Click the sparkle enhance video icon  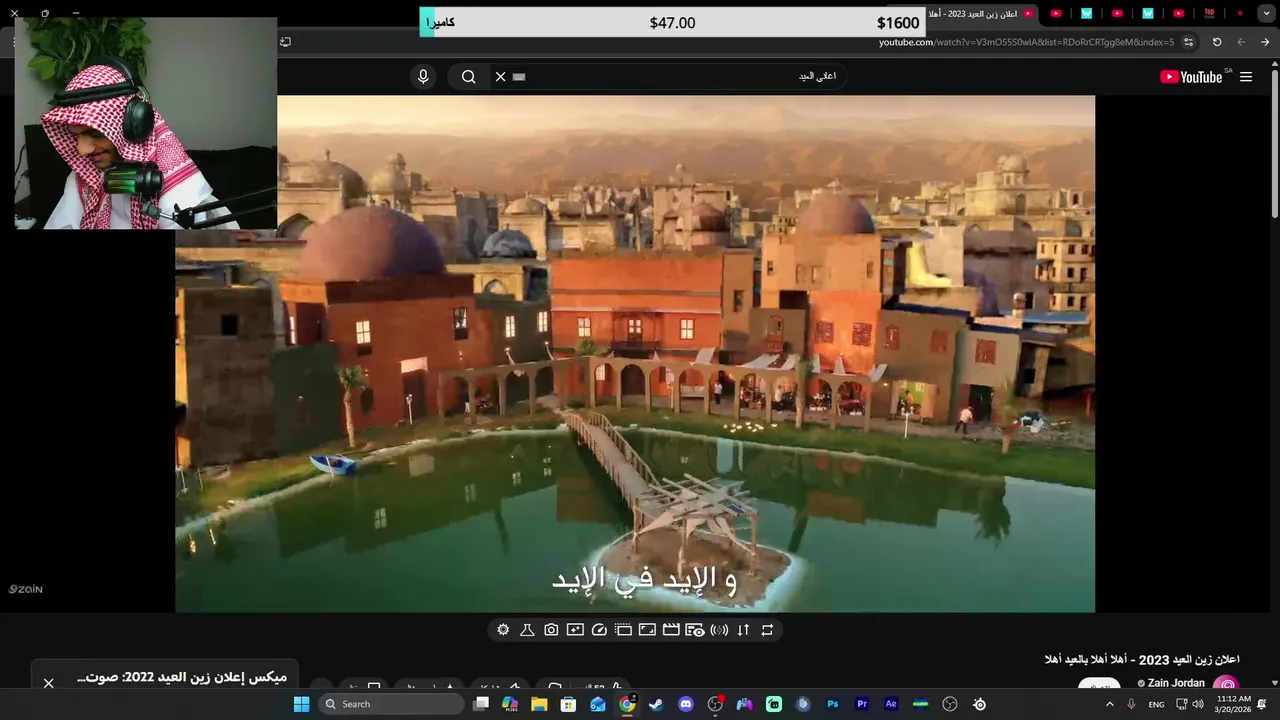(x=575, y=630)
